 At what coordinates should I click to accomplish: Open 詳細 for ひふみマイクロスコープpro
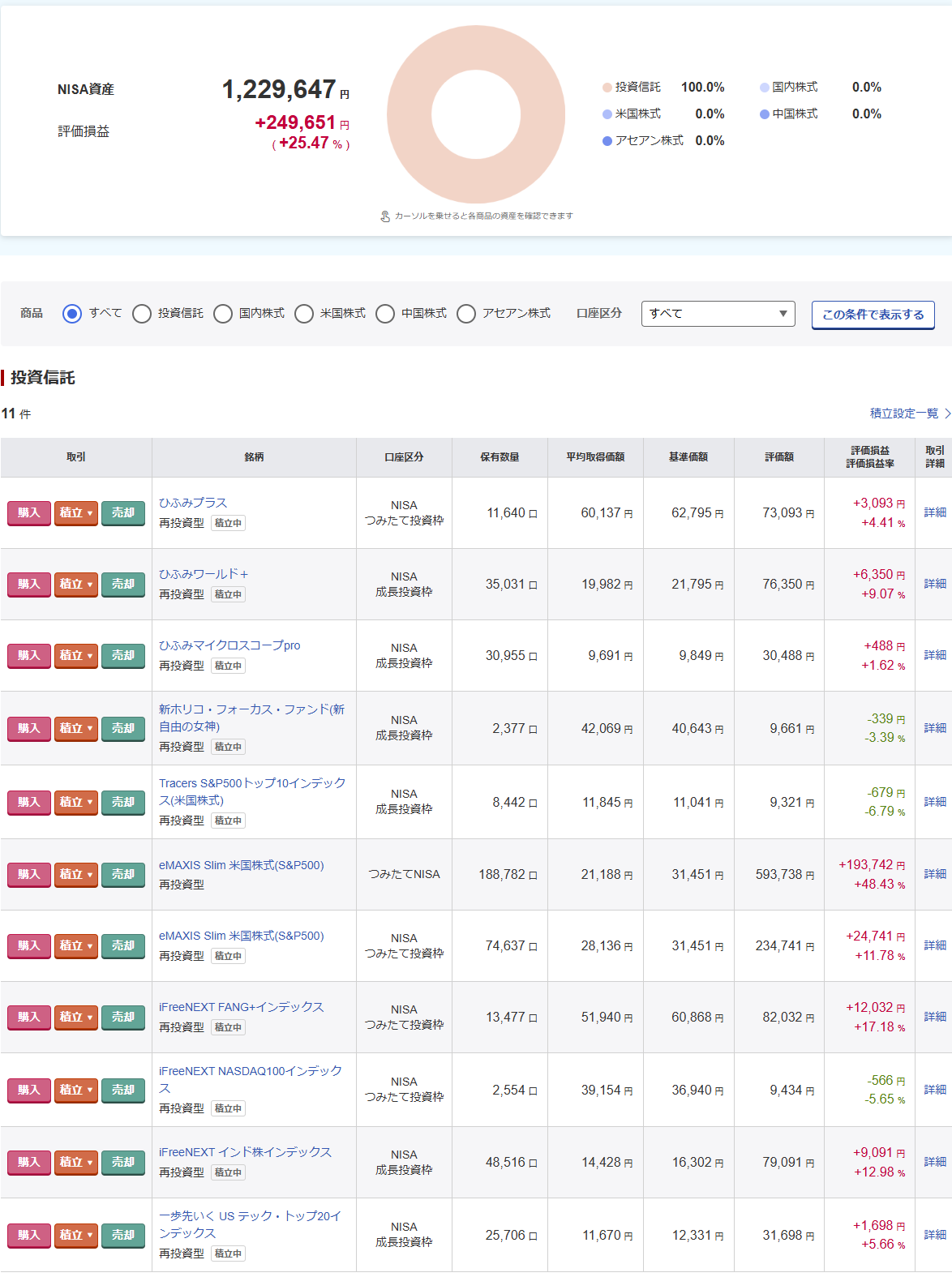point(935,655)
